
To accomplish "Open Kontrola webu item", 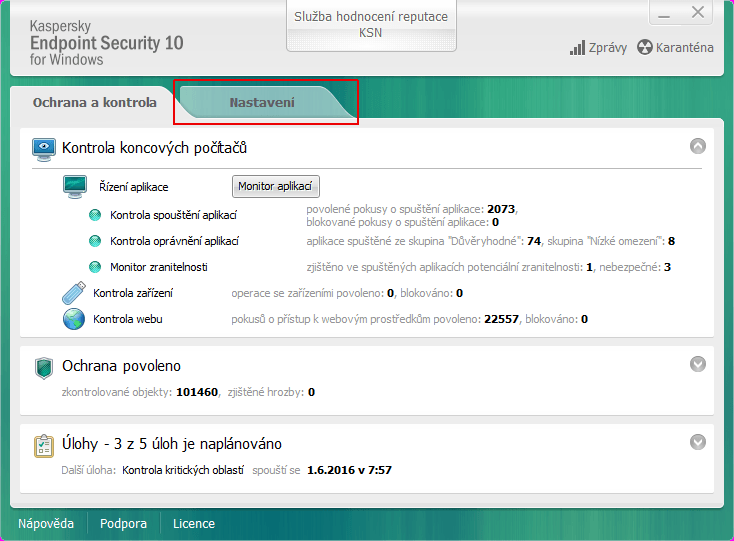I will point(128,319).
